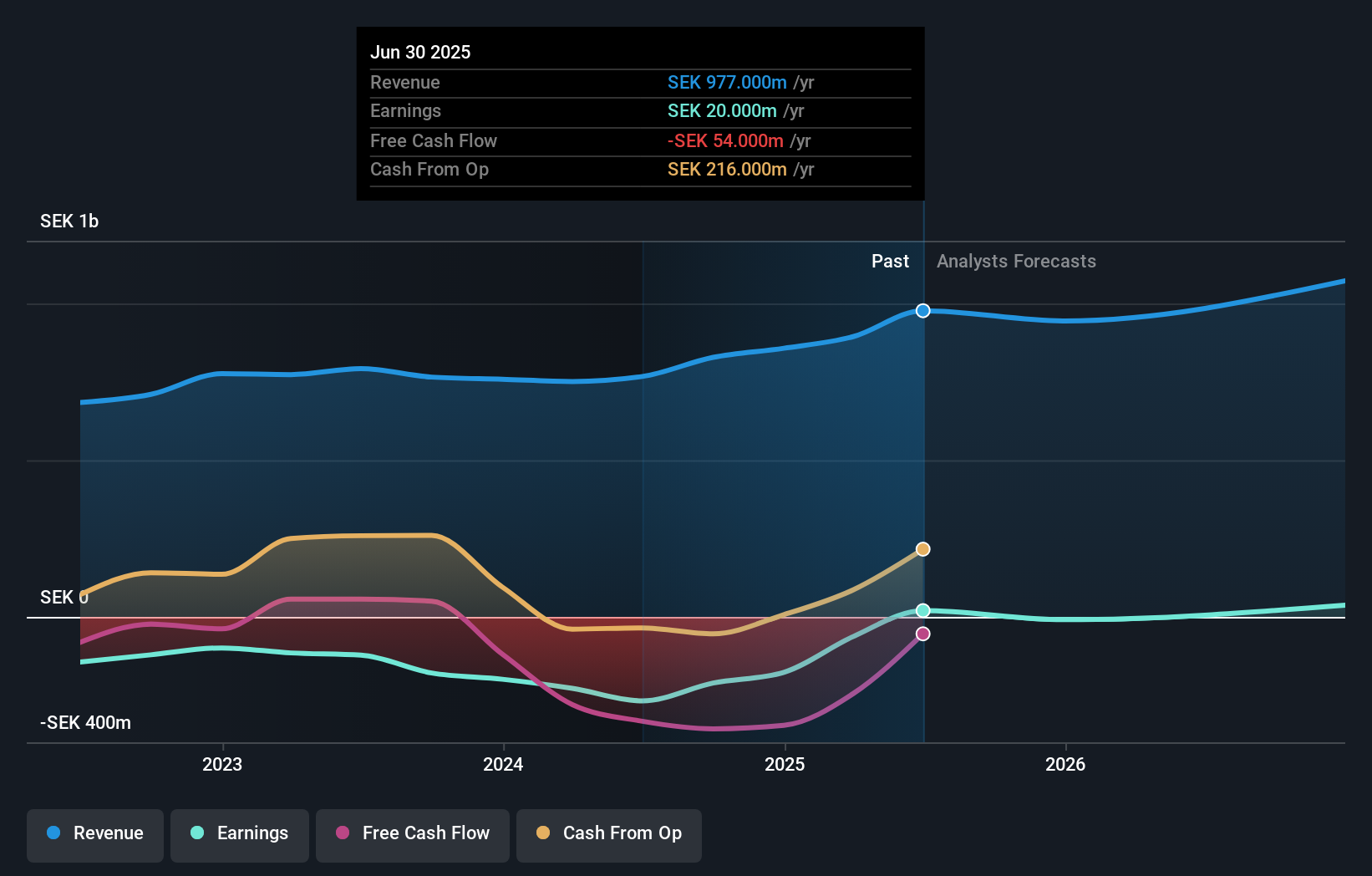Click the orange Cash From Op legend dot
This screenshot has width=1372, height=876.
pyautogui.click(x=543, y=833)
